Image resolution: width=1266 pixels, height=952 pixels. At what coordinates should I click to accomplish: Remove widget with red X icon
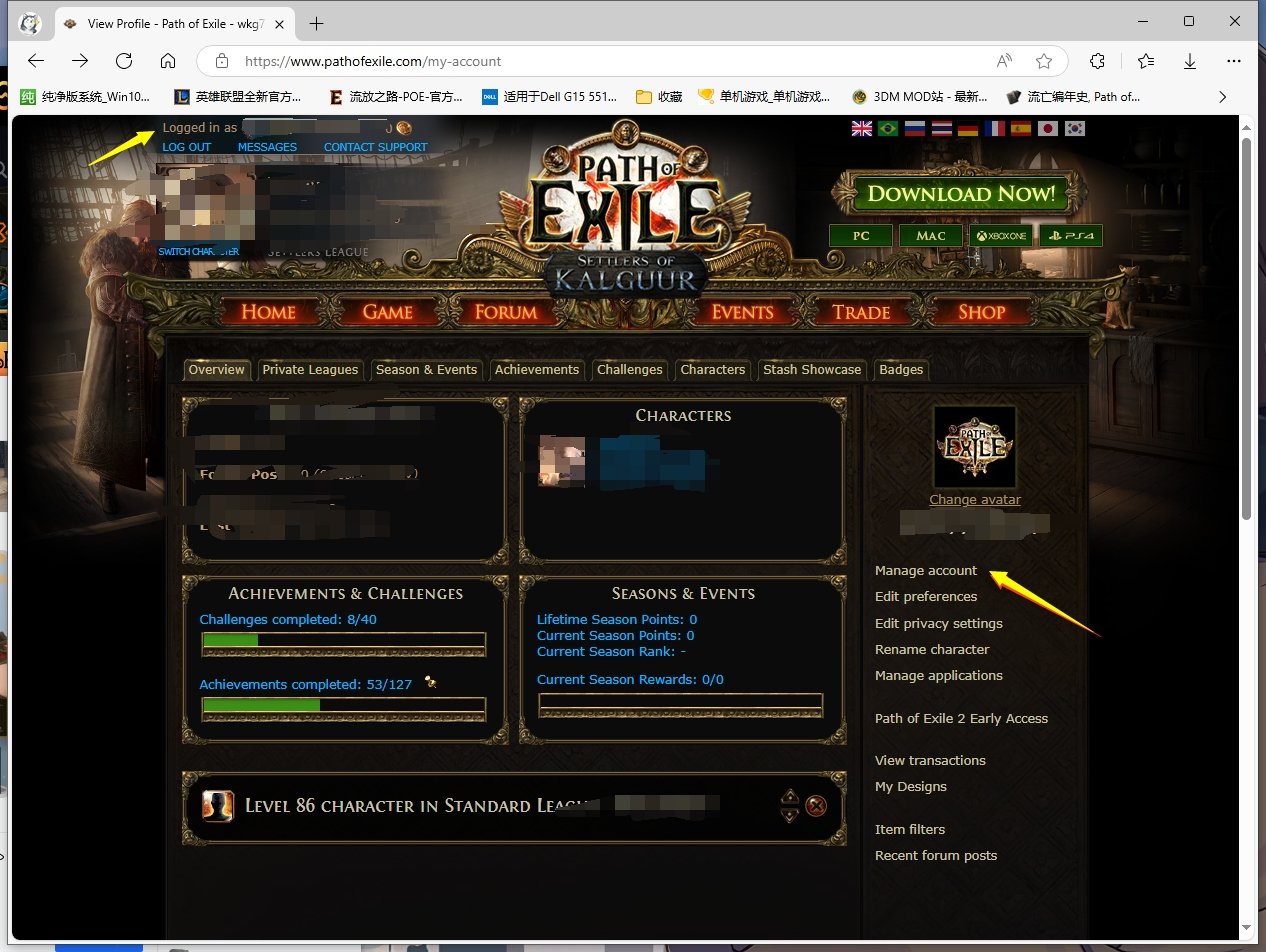(x=816, y=805)
